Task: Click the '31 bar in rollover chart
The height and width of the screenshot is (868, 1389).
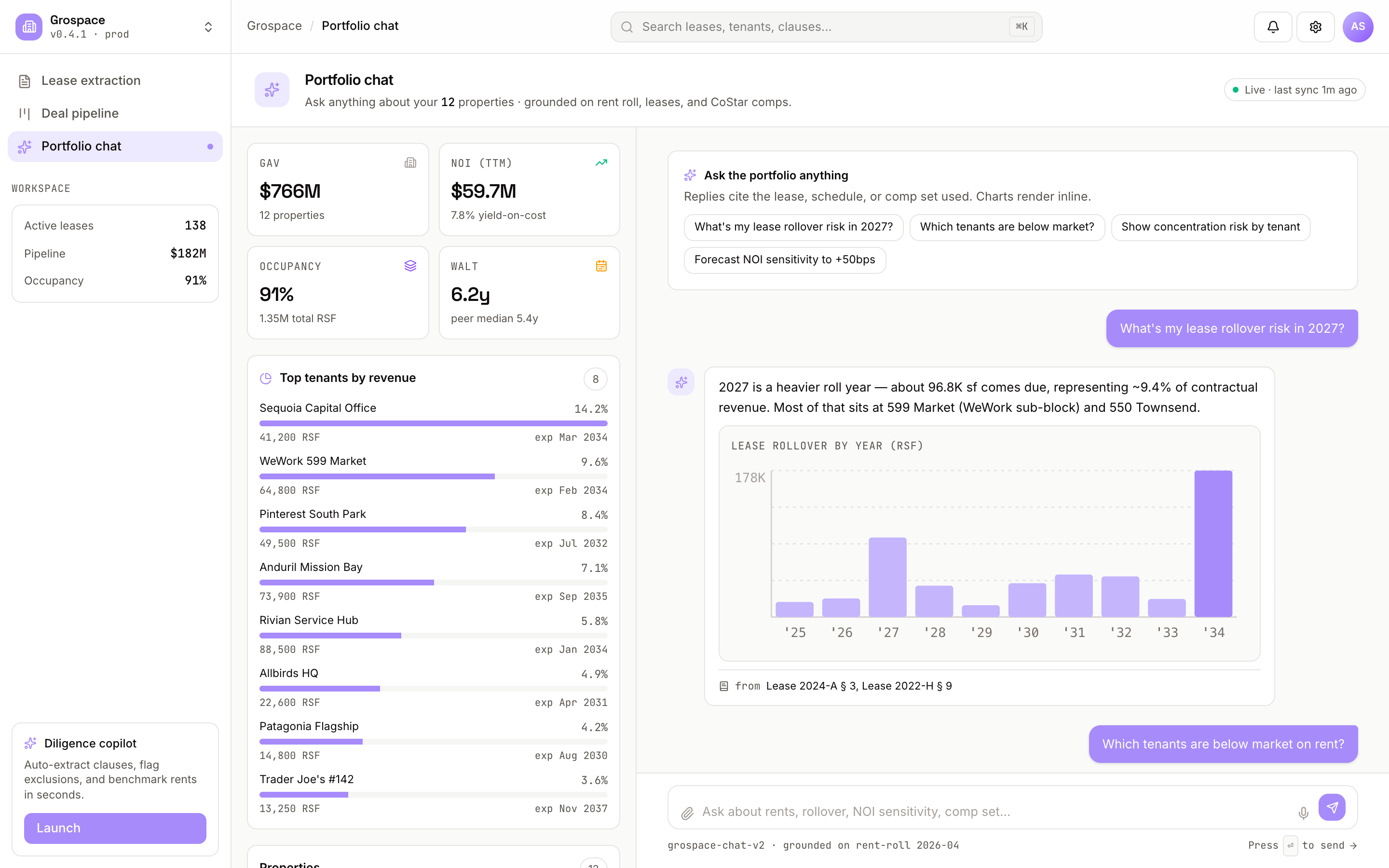Action: pyautogui.click(x=1073, y=596)
